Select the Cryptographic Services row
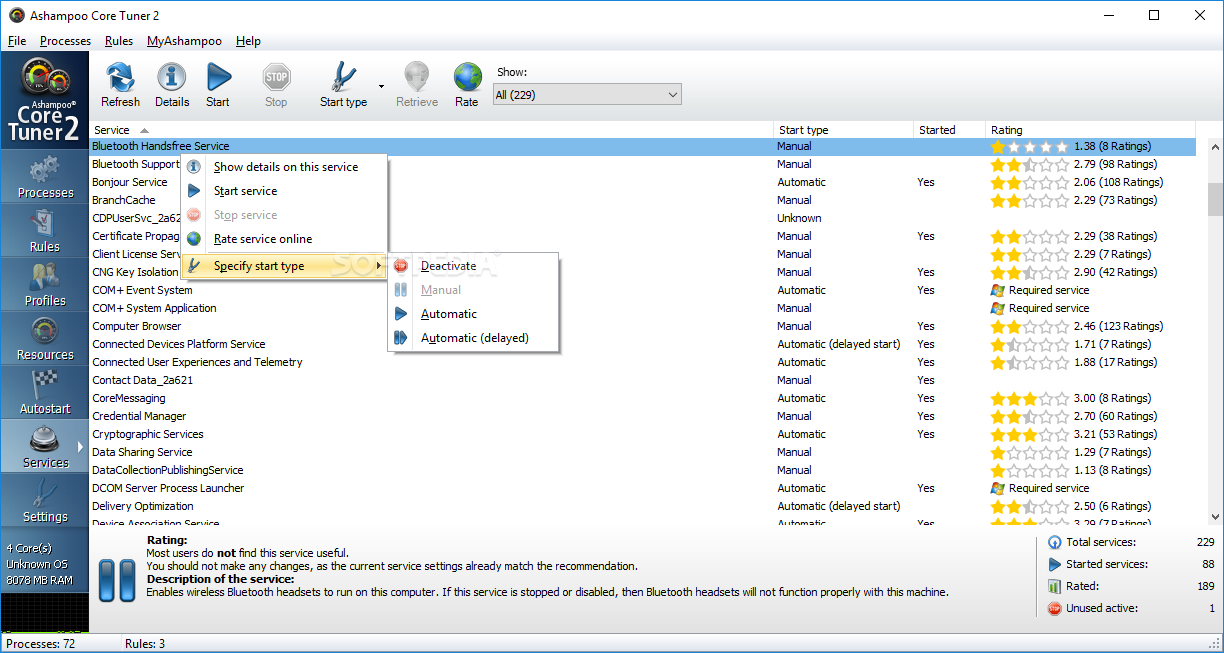 click(643, 434)
